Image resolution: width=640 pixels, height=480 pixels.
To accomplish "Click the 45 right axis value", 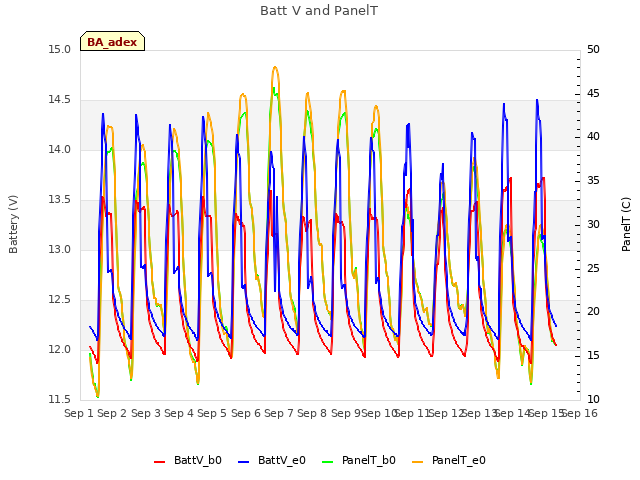I will tap(593, 93).
